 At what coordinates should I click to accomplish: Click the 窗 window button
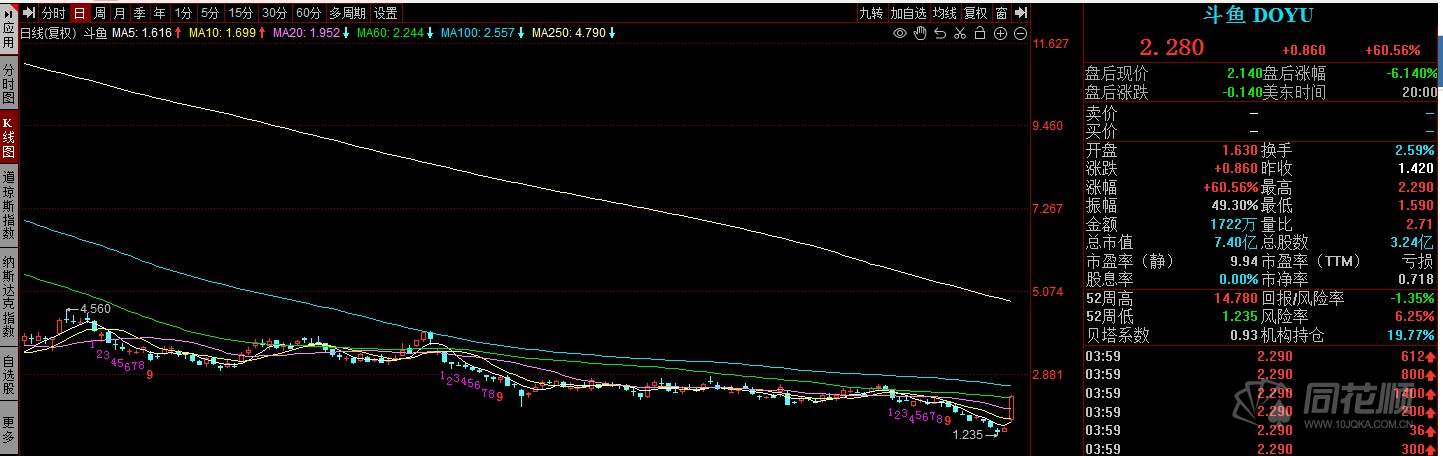tap(1001, 13)
